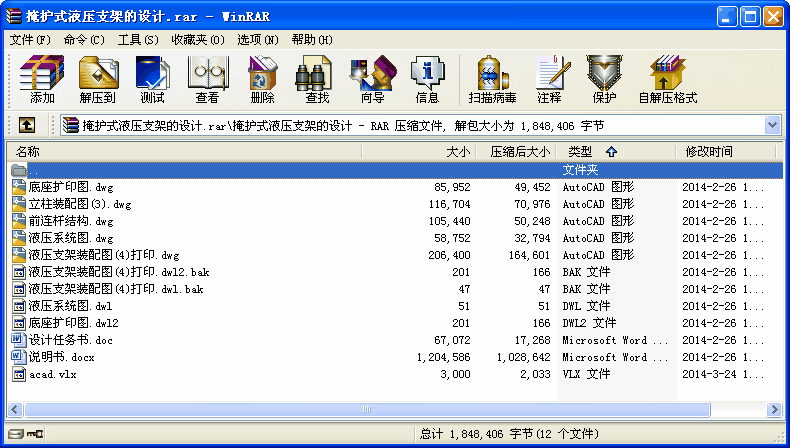Image resolution: width=790 pixels, height=448 pixels.
Task: Click the icon of 液压系统图.dwl
Action: point(19,306)
